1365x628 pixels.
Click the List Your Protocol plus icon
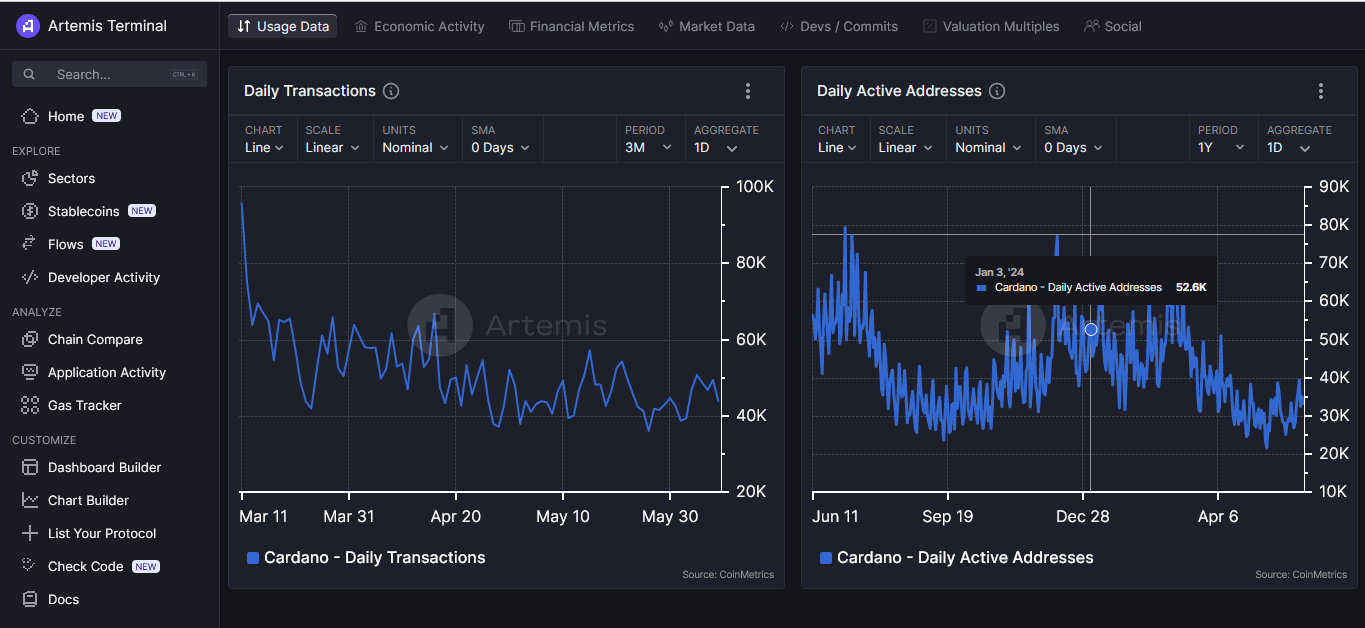point(30,533)
